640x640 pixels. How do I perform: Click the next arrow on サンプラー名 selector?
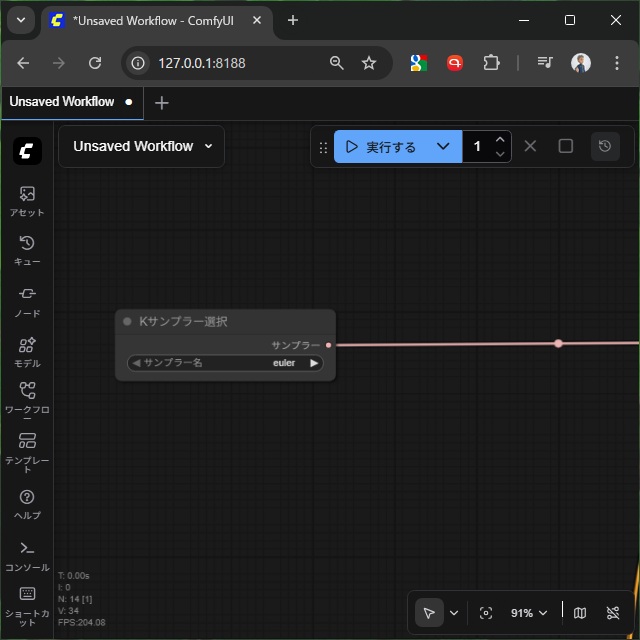pos(314,363)
